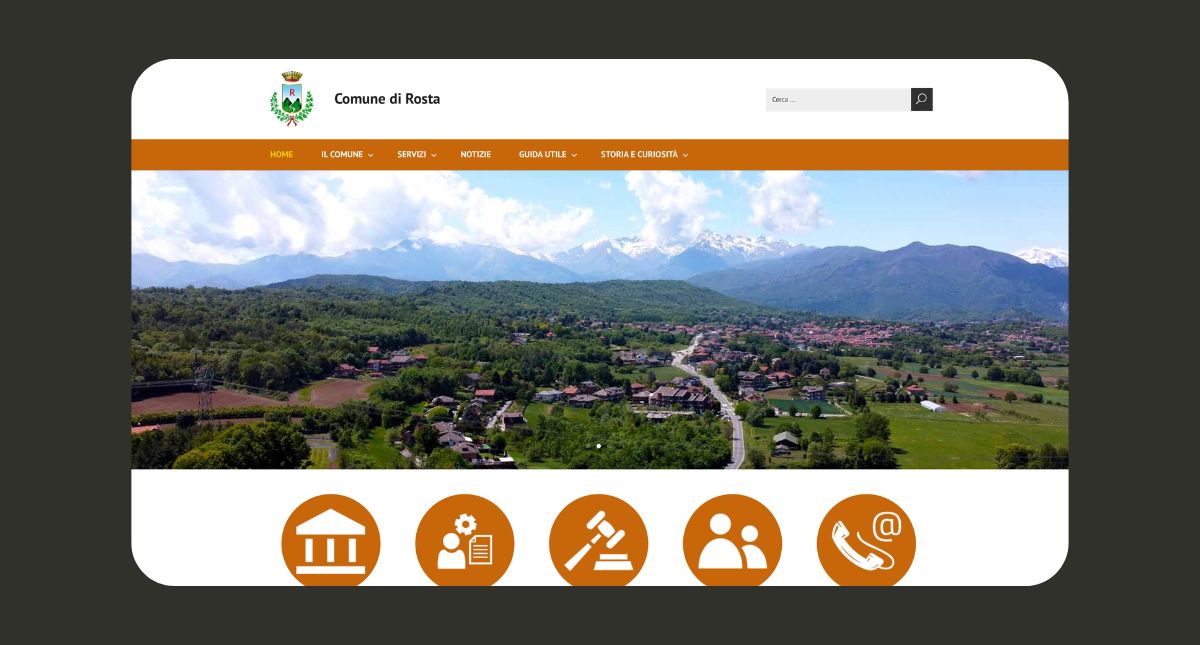Image resolution: width=1200 pixels, height=645 pixels.
Task: Select the dim slideshow dot left of active
Action: [586, 446]
